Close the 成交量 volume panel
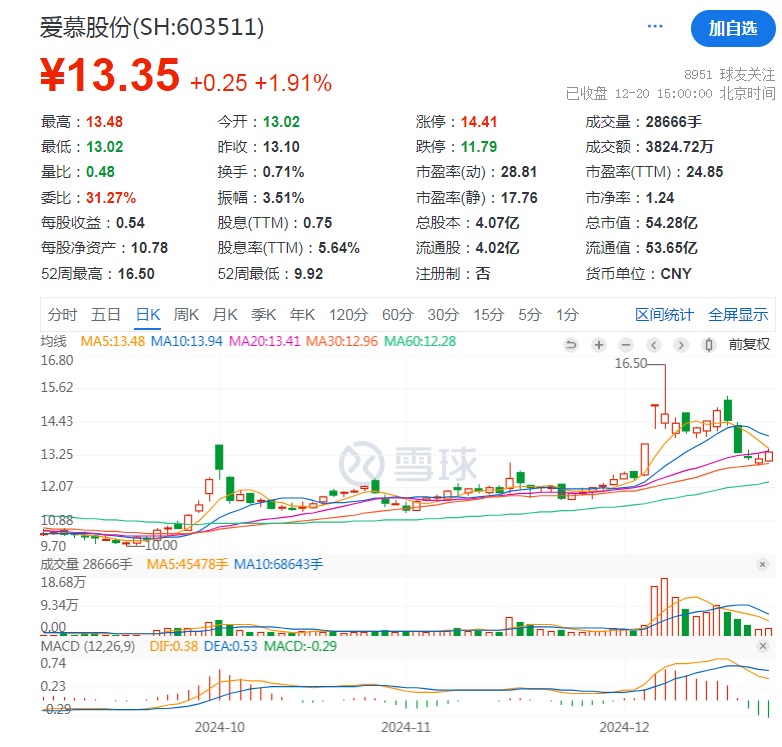The height and width of the screenshot is (747, 782). [762, 564]
